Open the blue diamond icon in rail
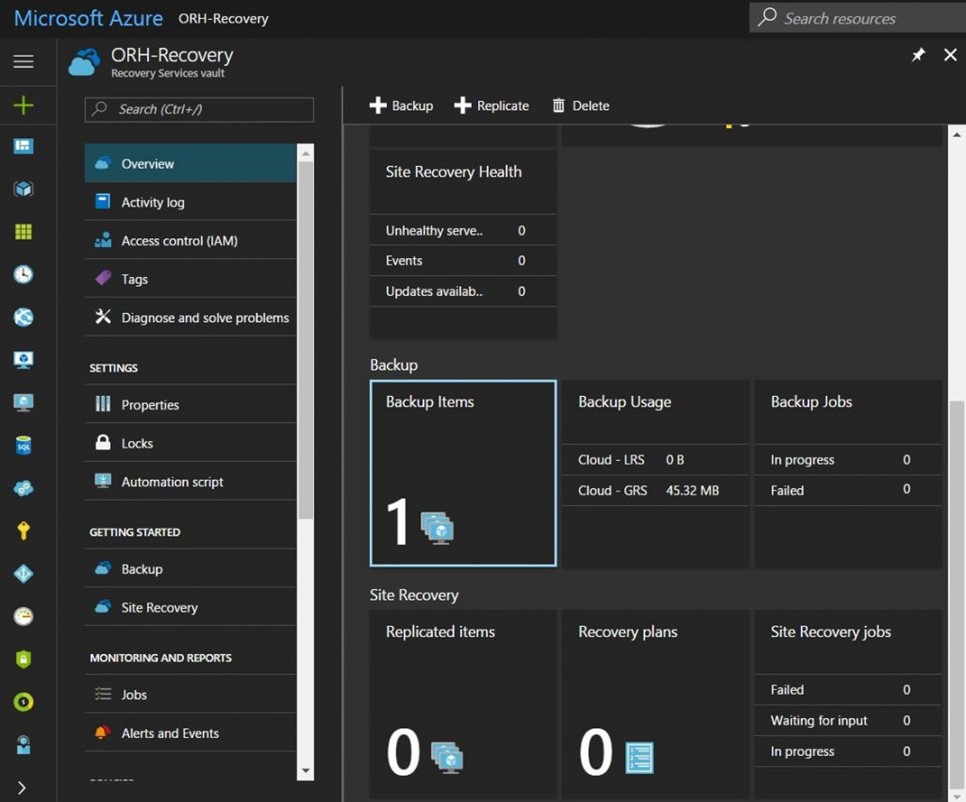Viewport: 966px width, 802px height. click(23, 573)
